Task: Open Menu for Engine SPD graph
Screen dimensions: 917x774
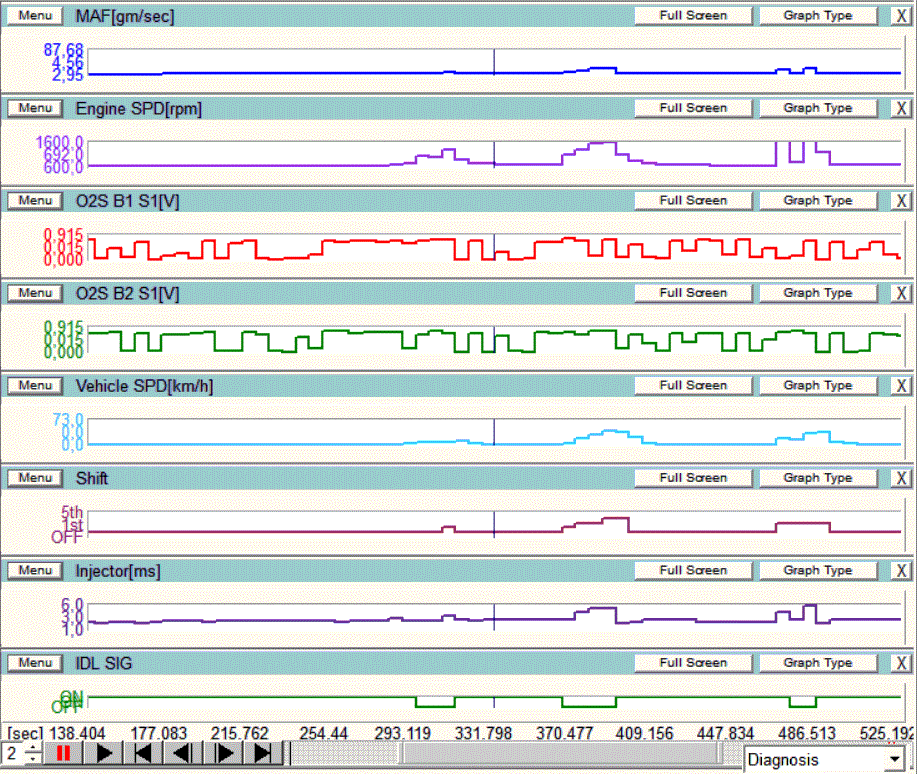Action: pyautogui.click(x=34, y=108)
